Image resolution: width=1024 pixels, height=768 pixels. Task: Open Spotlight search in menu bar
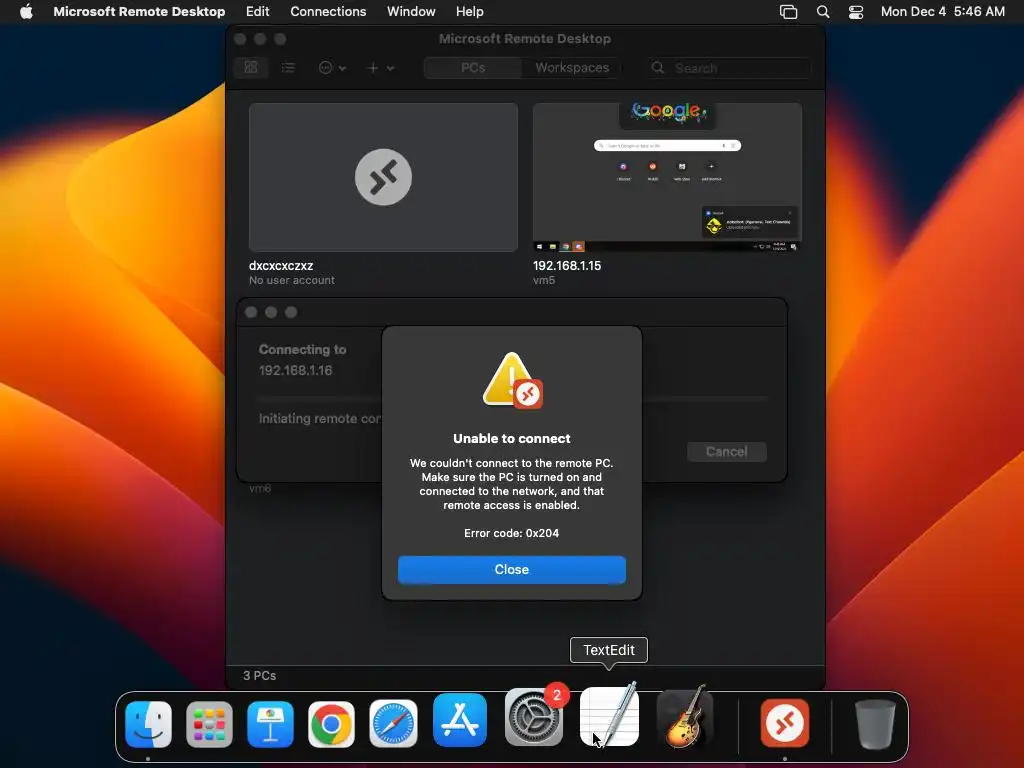pos(823,12)
